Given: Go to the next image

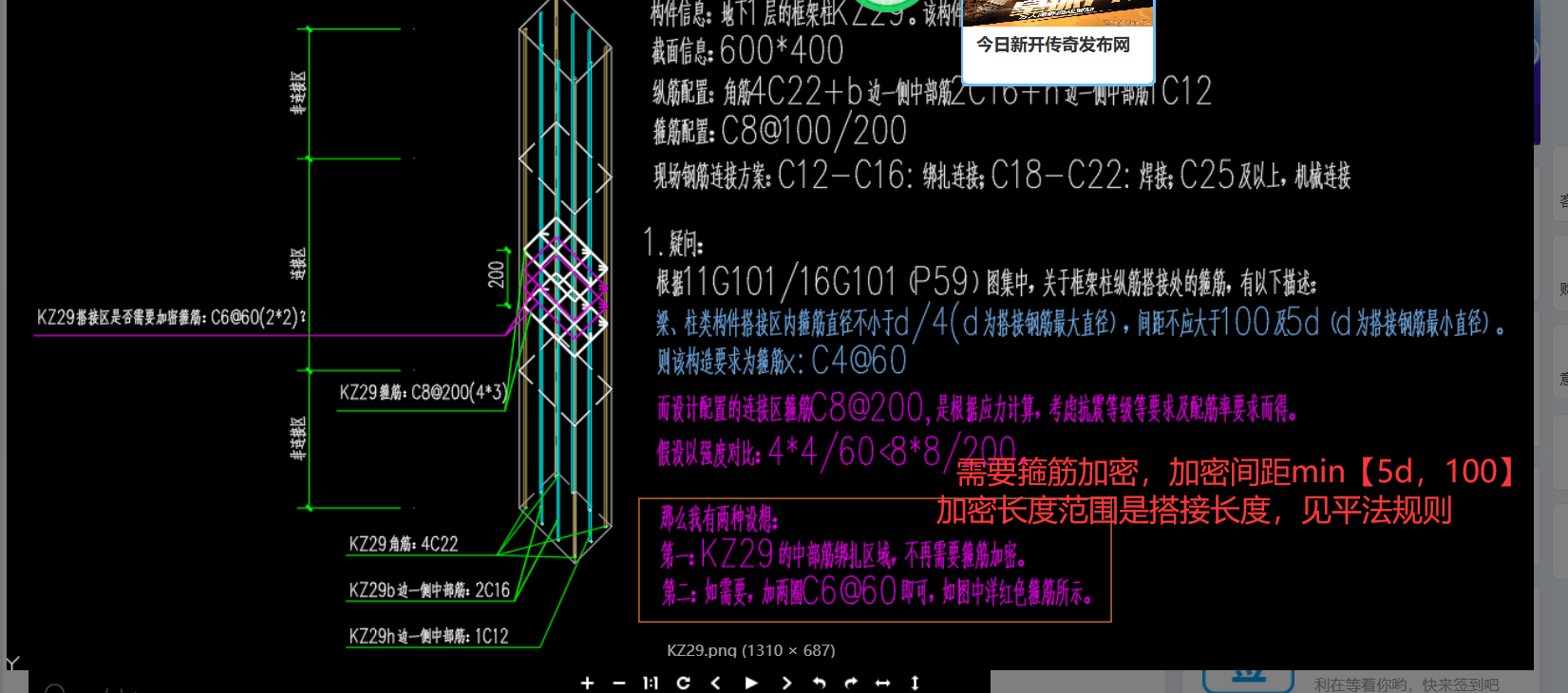Looking at the screenshot, I should (x=786, y=683).
